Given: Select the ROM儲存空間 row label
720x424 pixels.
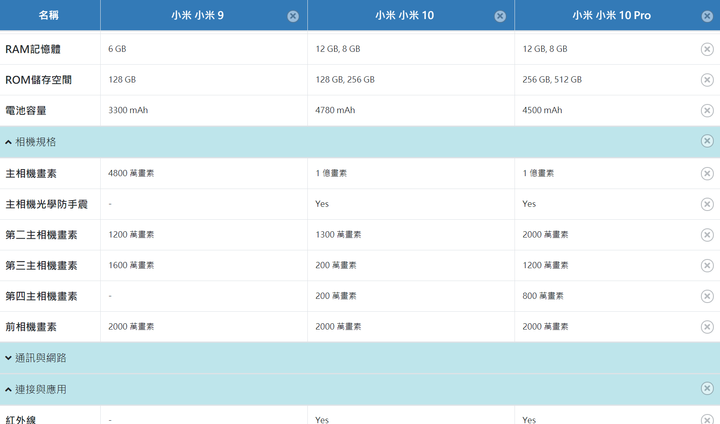Looking at the screenshot, I should coord(39,80).
